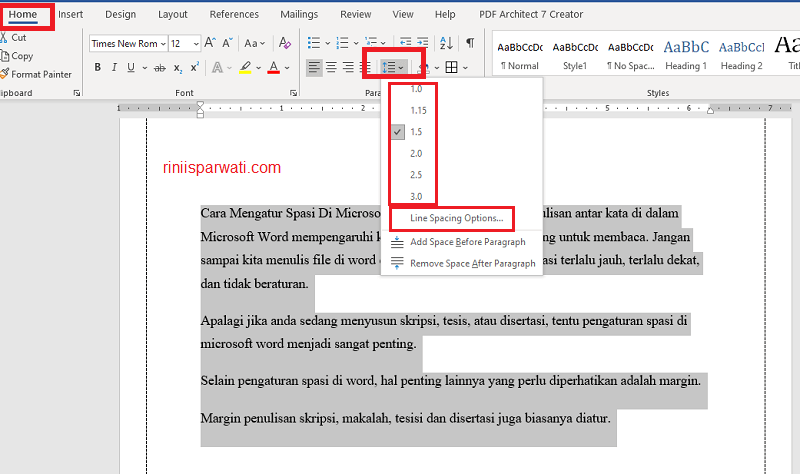This screenshot has width=800, height=474.
Task: Select 2.5 line spacing
Action: [x=462, y=174]
